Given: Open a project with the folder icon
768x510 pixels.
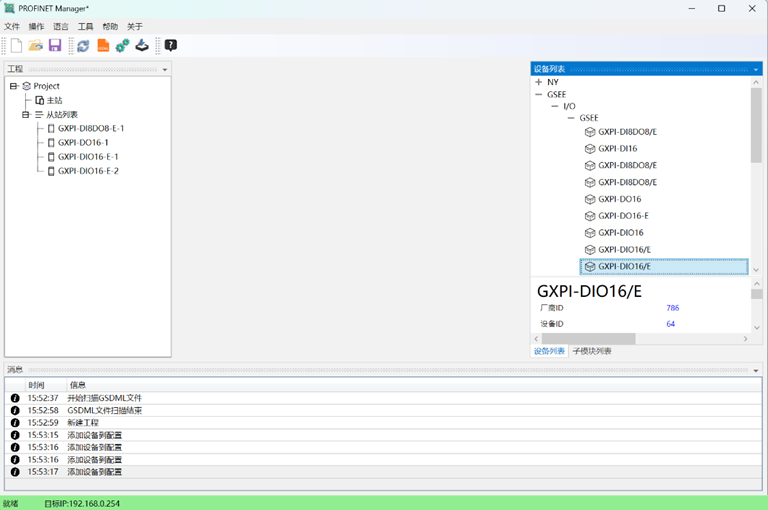Looking at the screenshot, I should click(35, 46).
